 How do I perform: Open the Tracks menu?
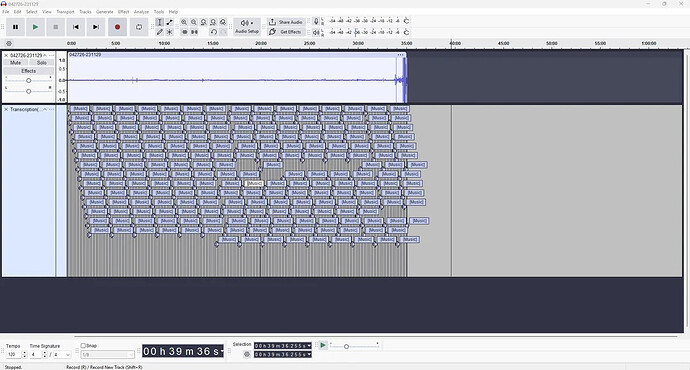(x=85, y=12)
